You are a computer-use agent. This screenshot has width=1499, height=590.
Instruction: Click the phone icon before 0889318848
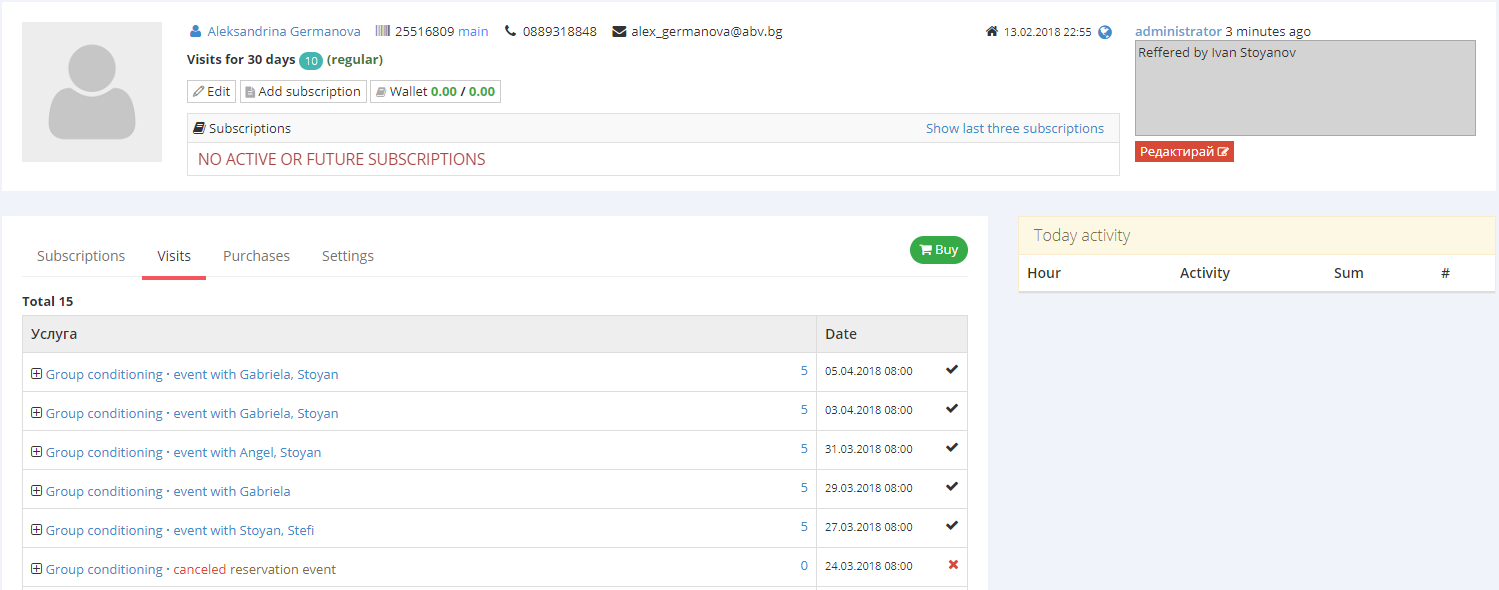pyautogui.click(x=510, y=31)
